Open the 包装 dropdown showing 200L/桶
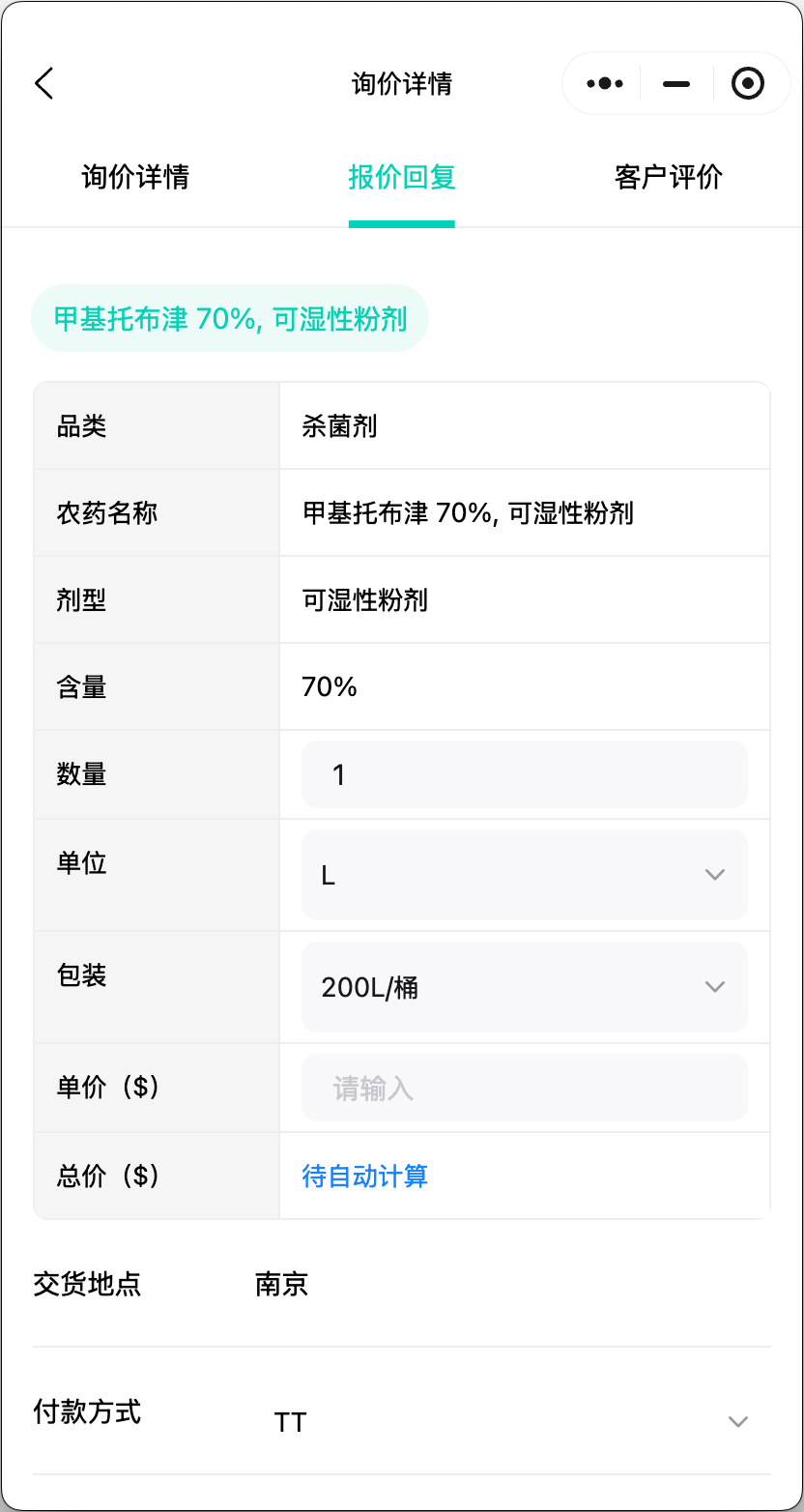The image size is (804, 1512). 525,987
